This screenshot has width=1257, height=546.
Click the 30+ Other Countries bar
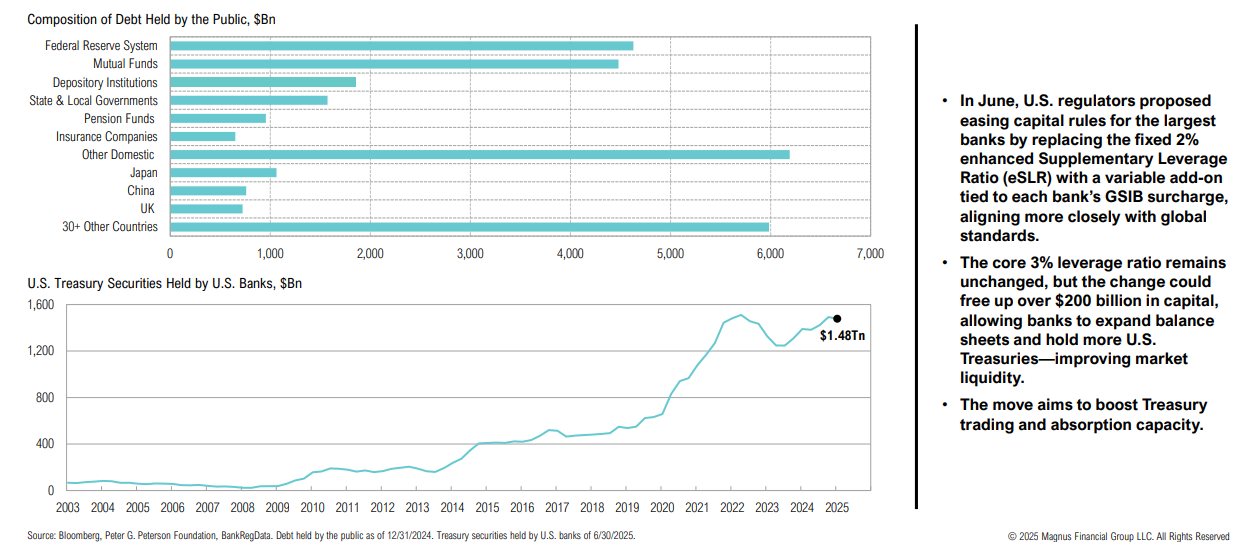[469, 227]
